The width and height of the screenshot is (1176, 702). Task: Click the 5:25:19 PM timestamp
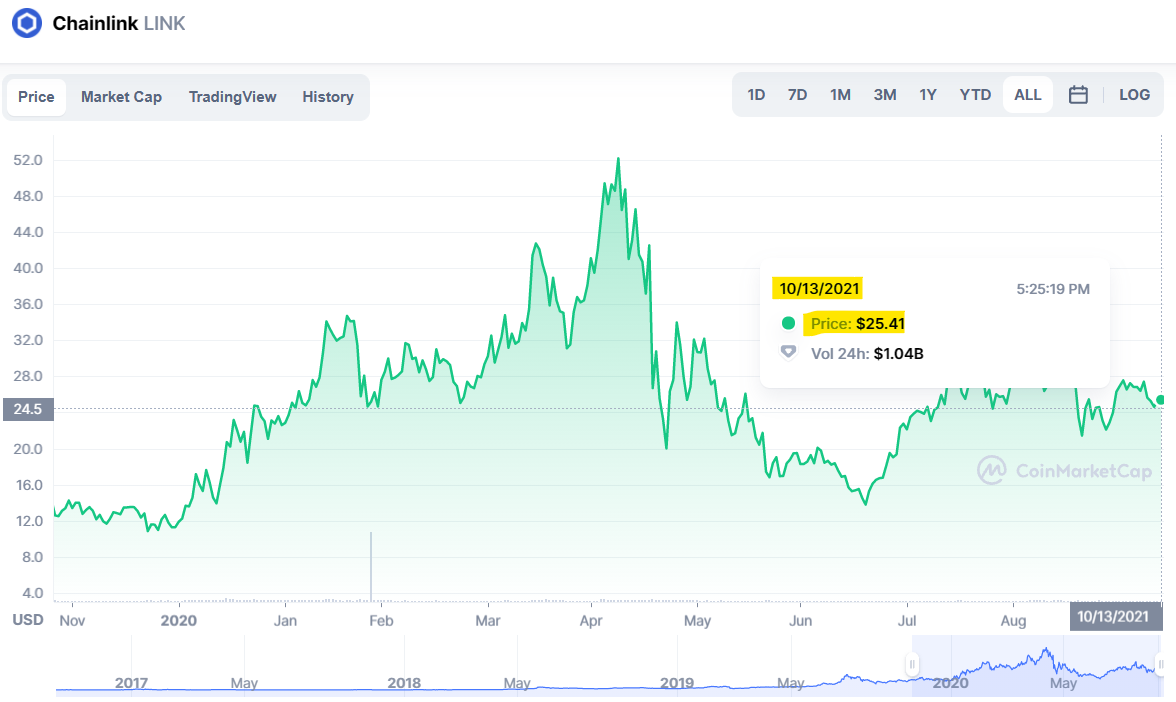(x=1052, y=289)
